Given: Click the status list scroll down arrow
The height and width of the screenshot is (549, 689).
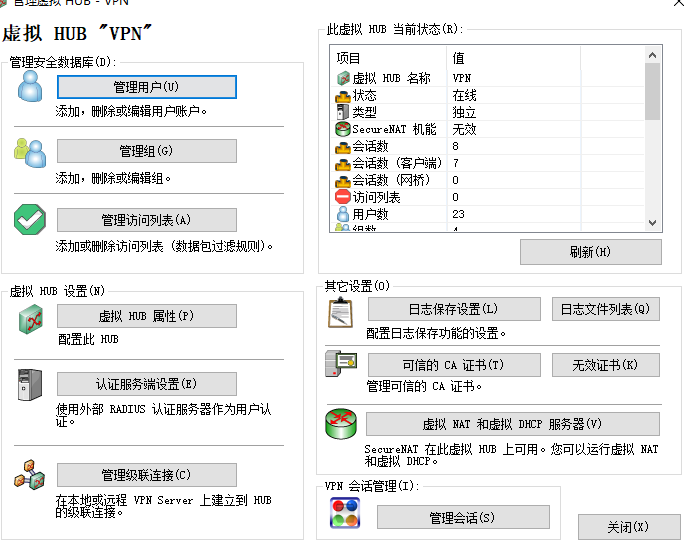Looking at the screenshot, I should 653,223.
